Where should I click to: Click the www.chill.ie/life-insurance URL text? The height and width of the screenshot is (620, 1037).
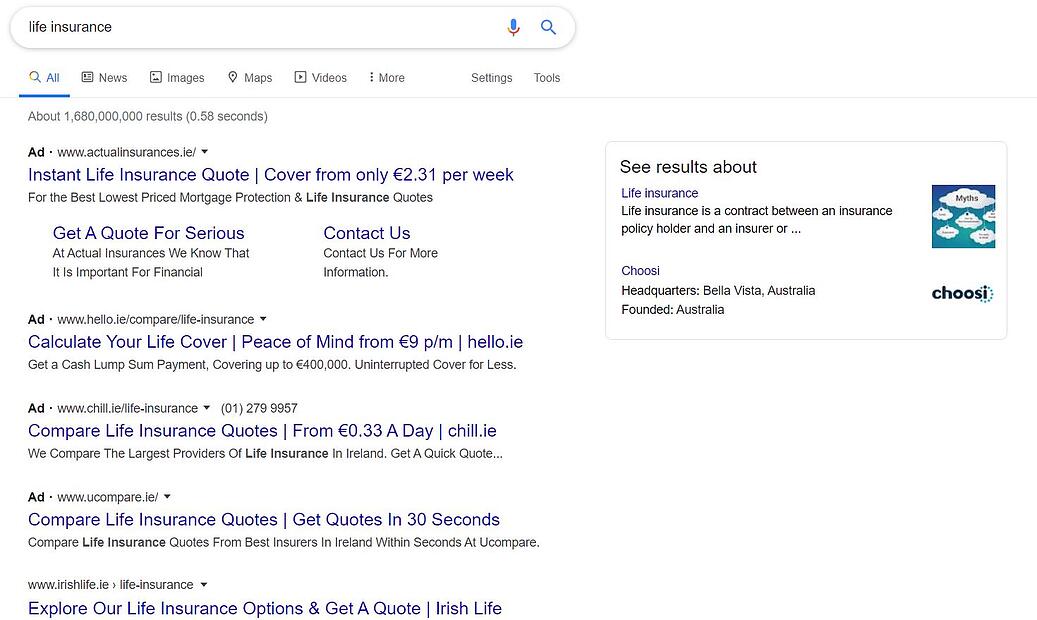[128, 408]
